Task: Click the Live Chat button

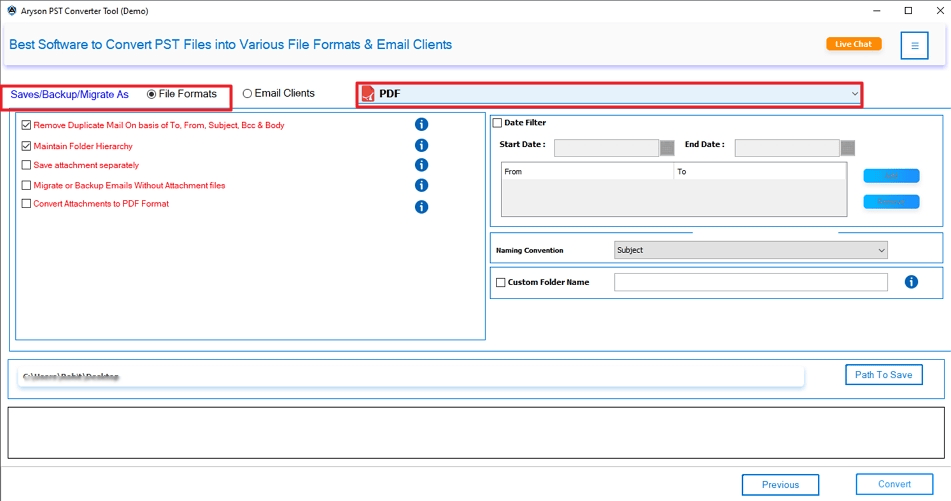Action: (x=853, y=44)
